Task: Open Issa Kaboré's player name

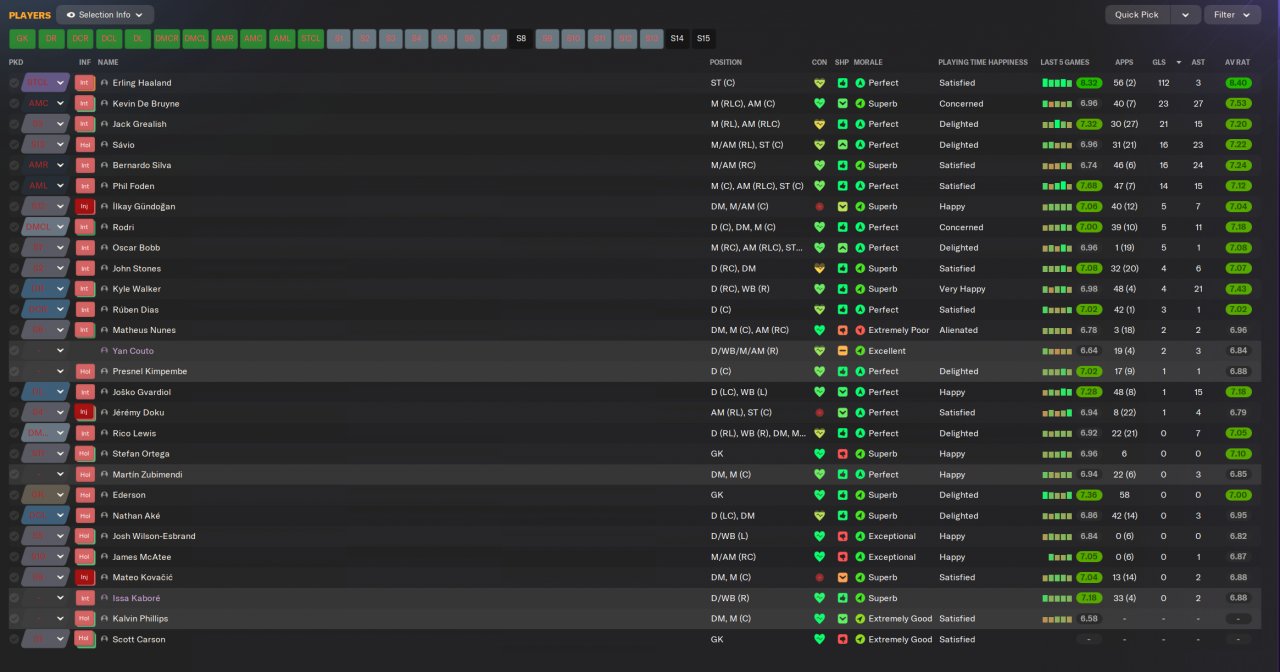Action: tap(136, 598)
